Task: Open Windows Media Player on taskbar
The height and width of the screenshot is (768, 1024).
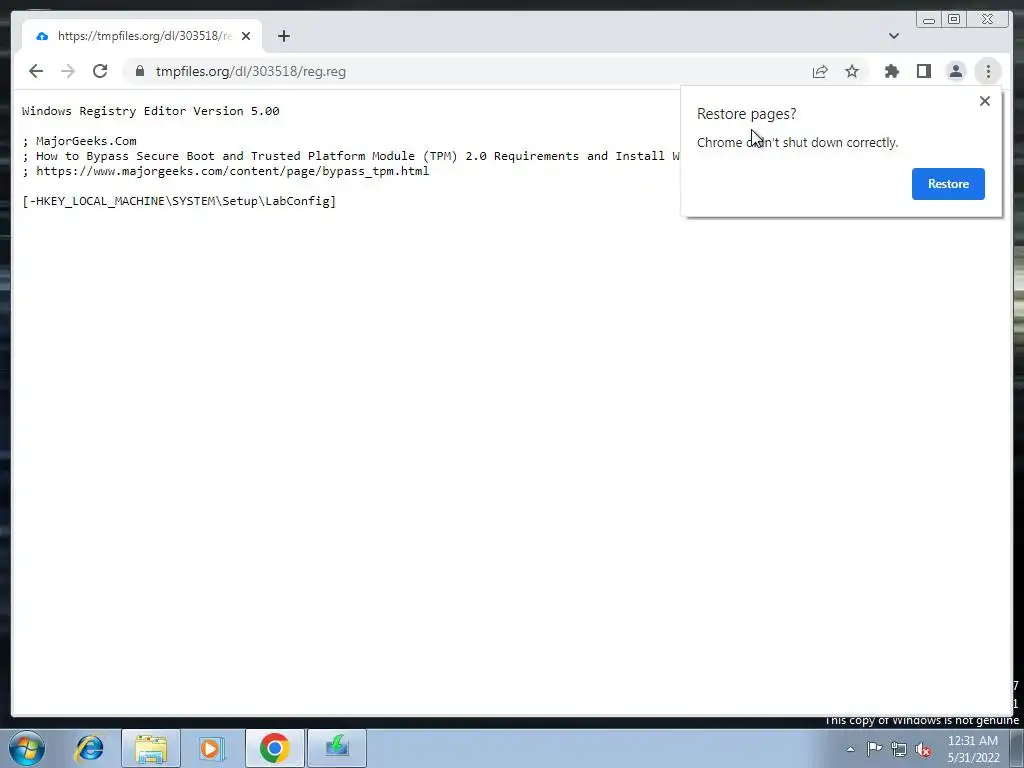Action: (212, 748)
